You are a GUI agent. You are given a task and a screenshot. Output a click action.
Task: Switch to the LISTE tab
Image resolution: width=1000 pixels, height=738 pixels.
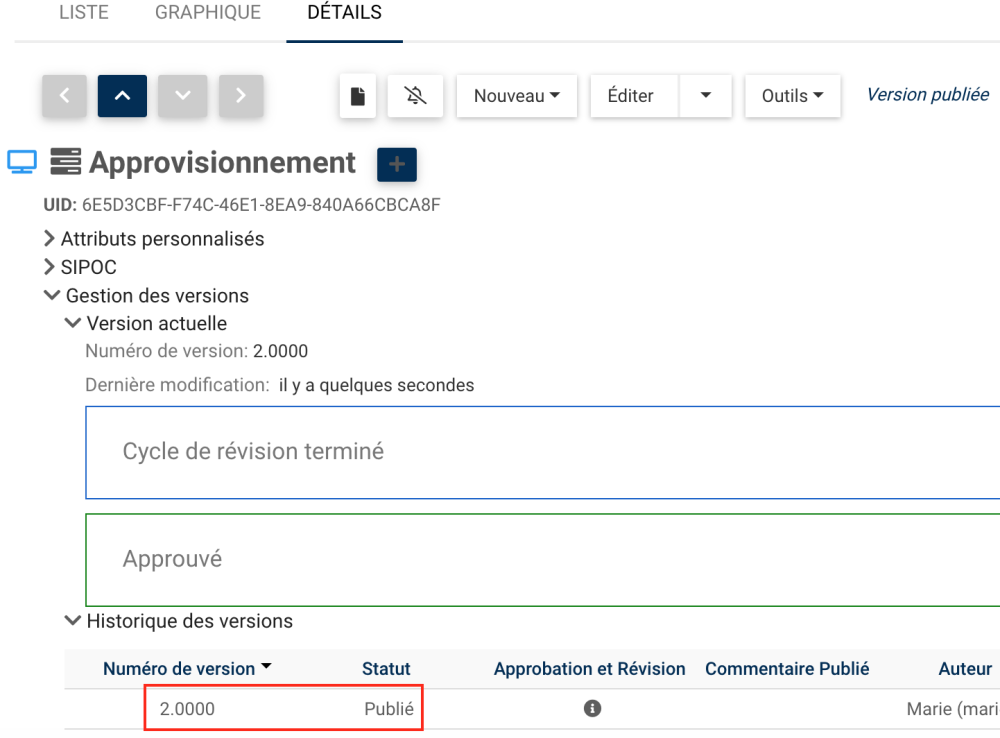click(84, 13)
